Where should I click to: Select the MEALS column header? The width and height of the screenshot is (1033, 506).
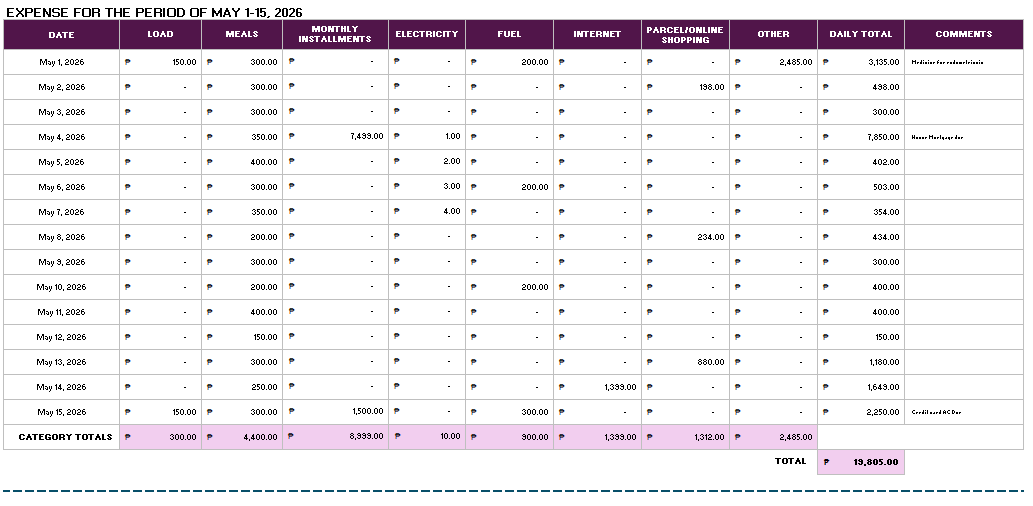[242, 34]
